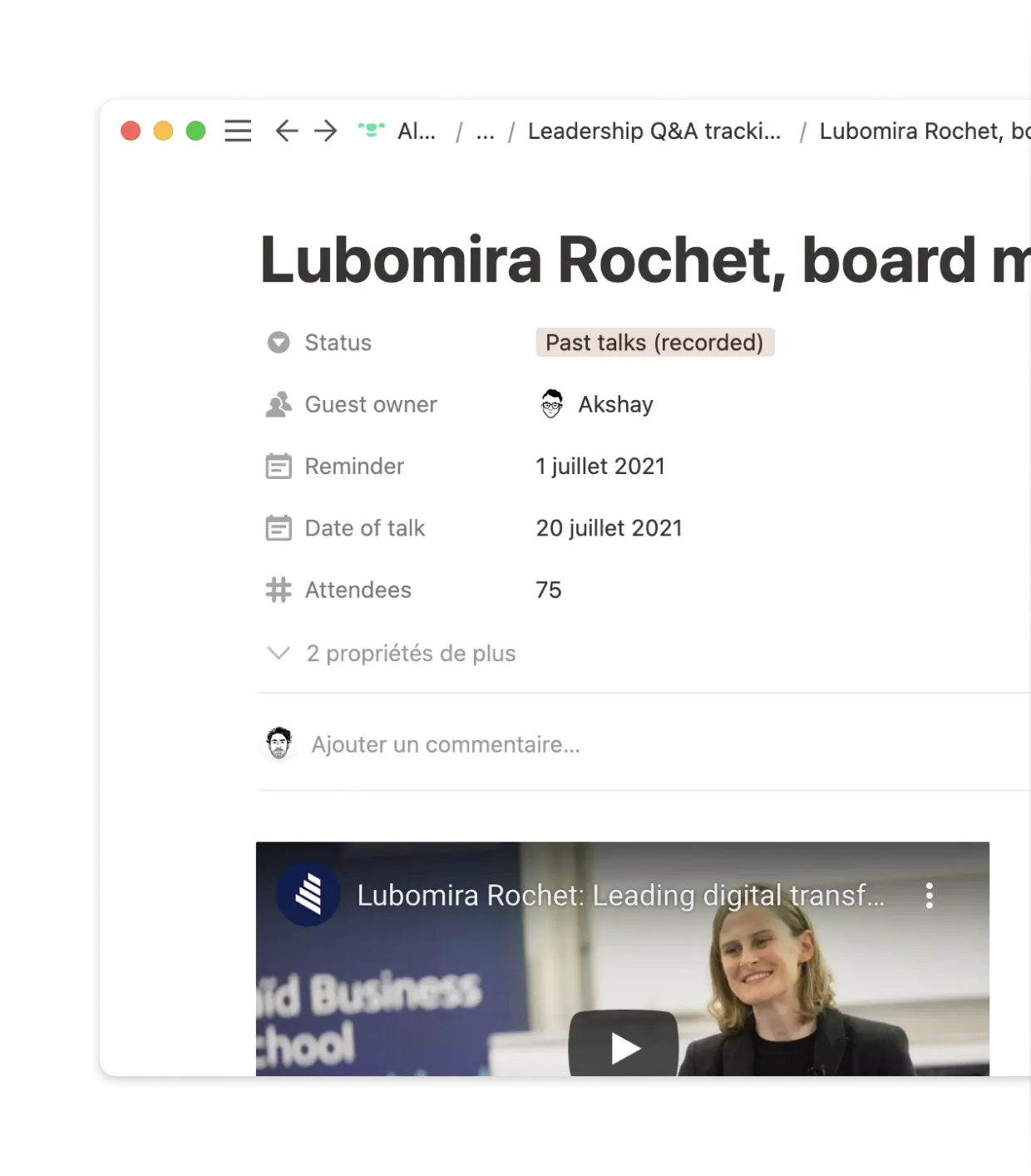This screenshot has width=1031, height=1176.
Task: Open the sidebar with the hamburger icon
Action: tap(237, 131)
